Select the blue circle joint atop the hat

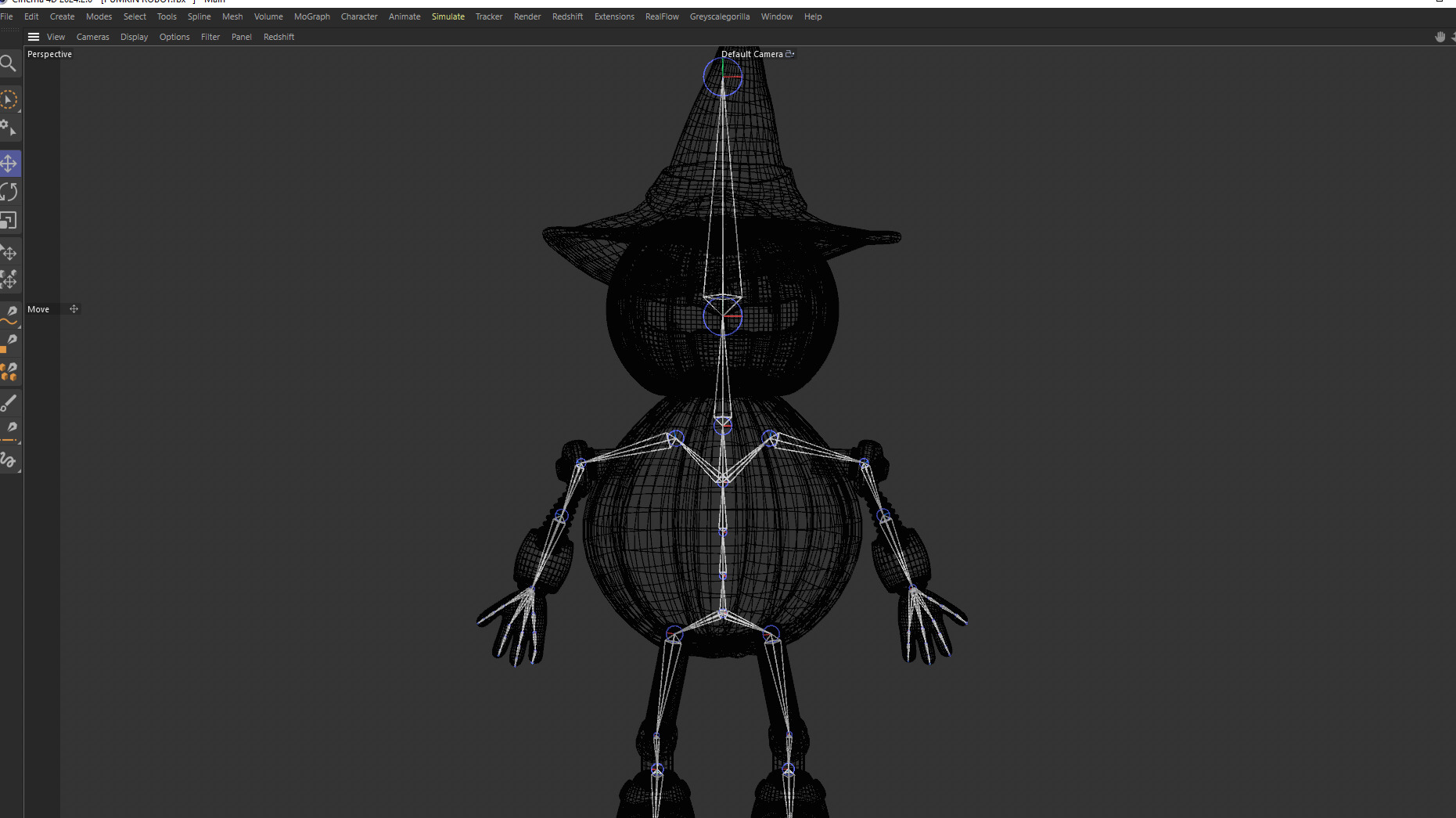click(722, 77)
